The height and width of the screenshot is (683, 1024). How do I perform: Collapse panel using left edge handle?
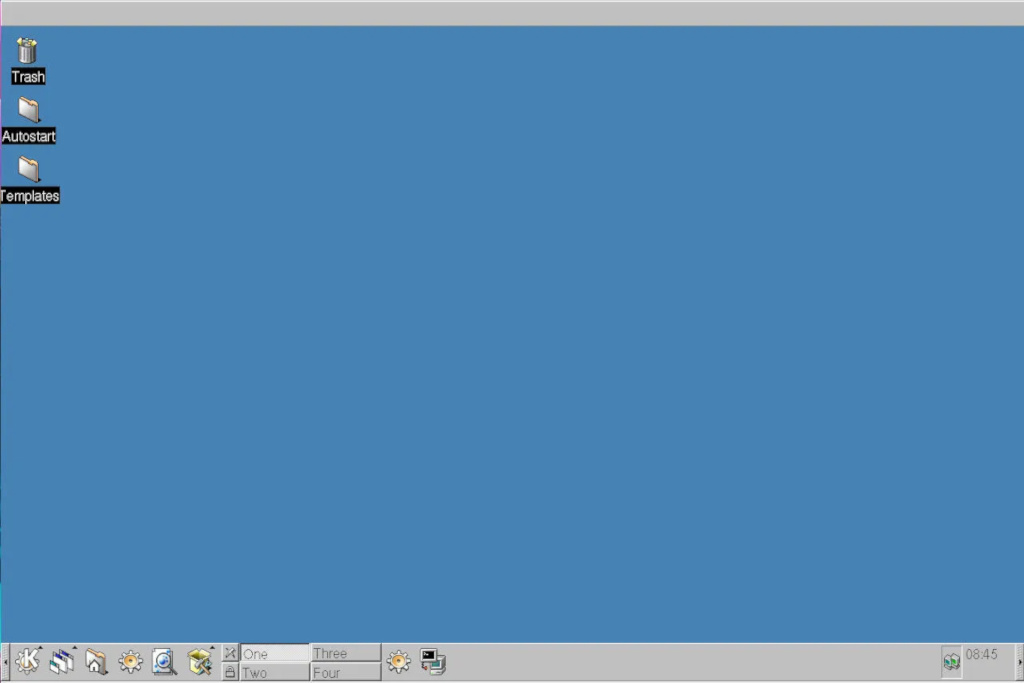click(4, 661)
